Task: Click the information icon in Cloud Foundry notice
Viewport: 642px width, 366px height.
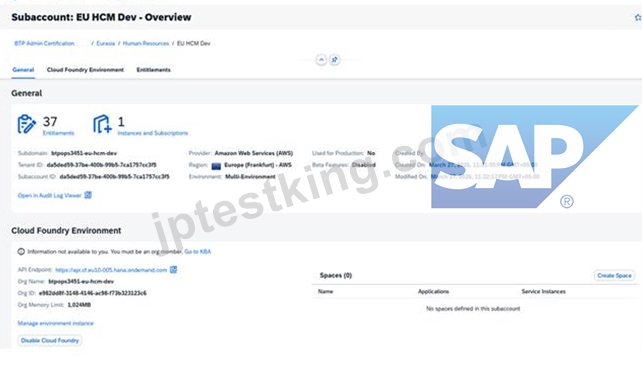Action: coord(21,251)
